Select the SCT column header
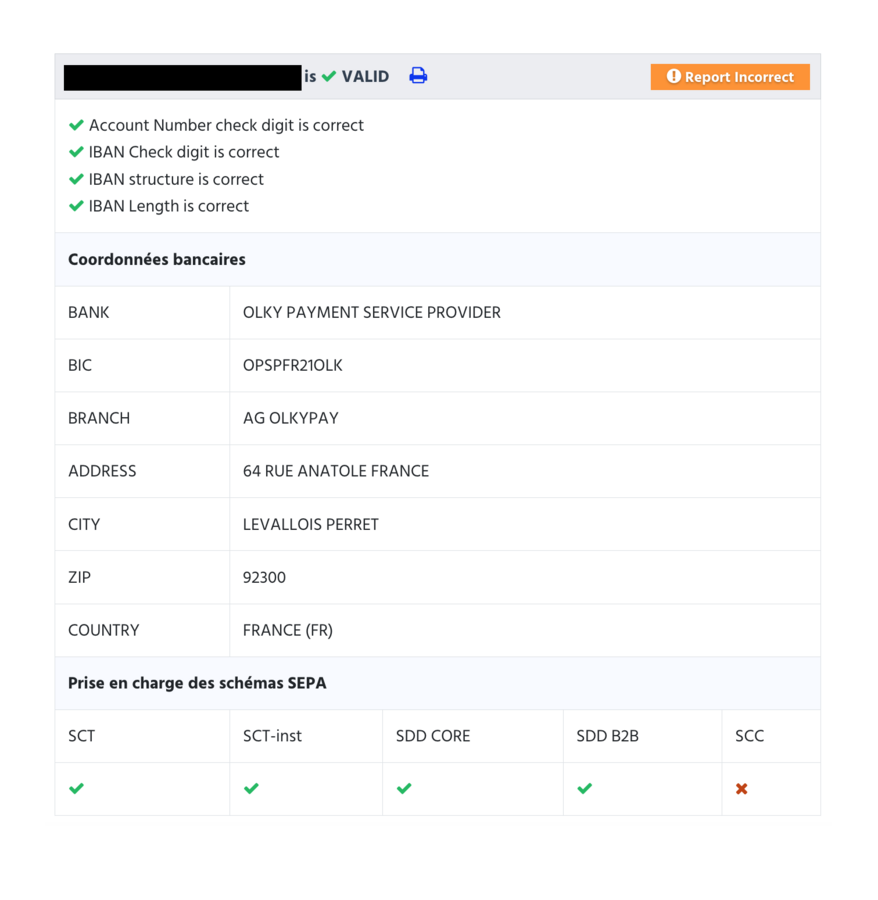The width and height of the screenshot is (878, 900). pyautogui.click(x=81, y=736)
